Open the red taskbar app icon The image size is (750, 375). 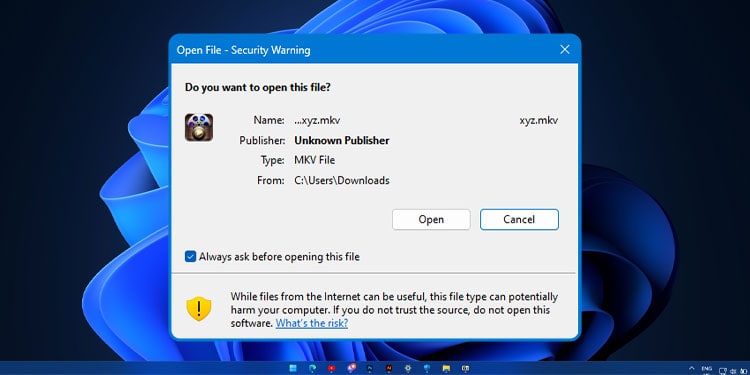coord(331,368)
